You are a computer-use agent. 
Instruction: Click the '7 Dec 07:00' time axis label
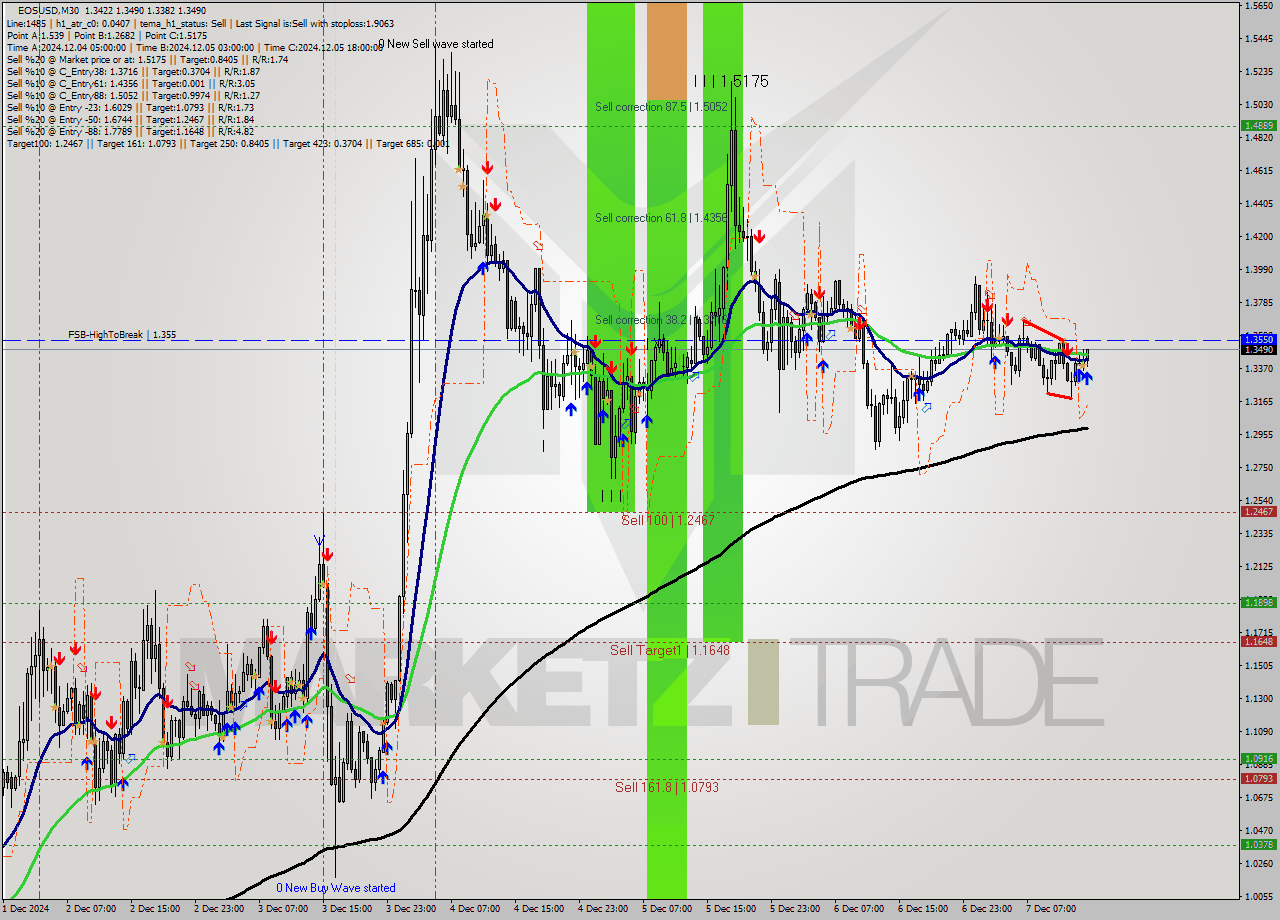point(1052,909)
